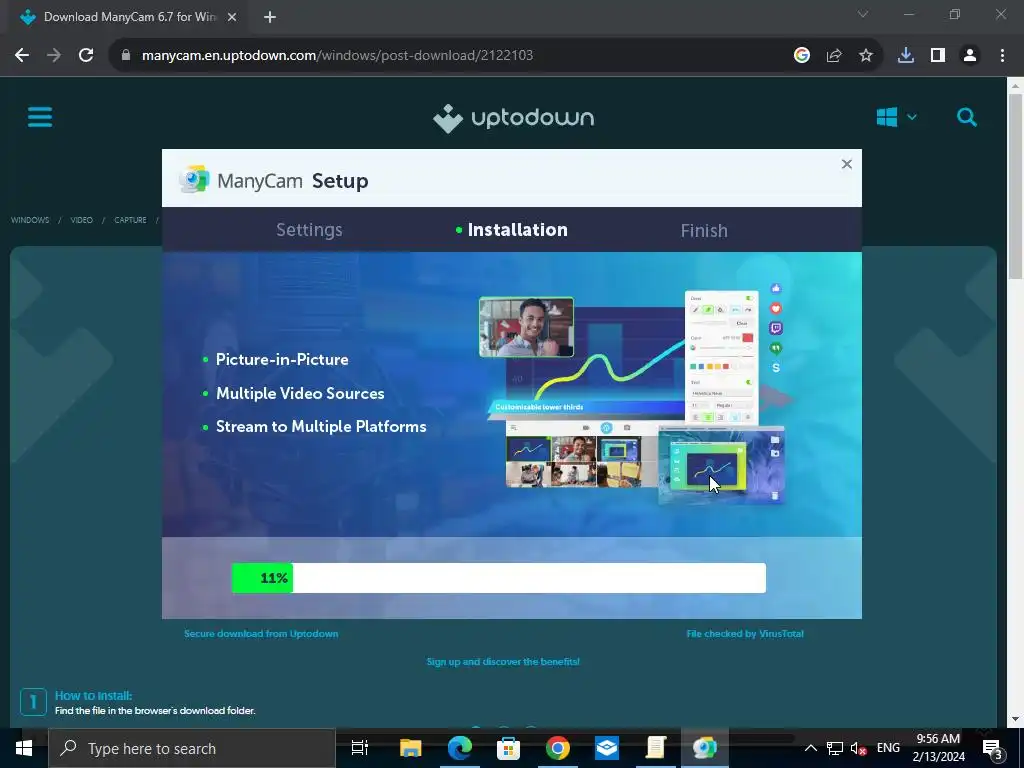The image size is (1024, 768).
Task: Open the Windows platform selector
Action: tap(897, 117)
